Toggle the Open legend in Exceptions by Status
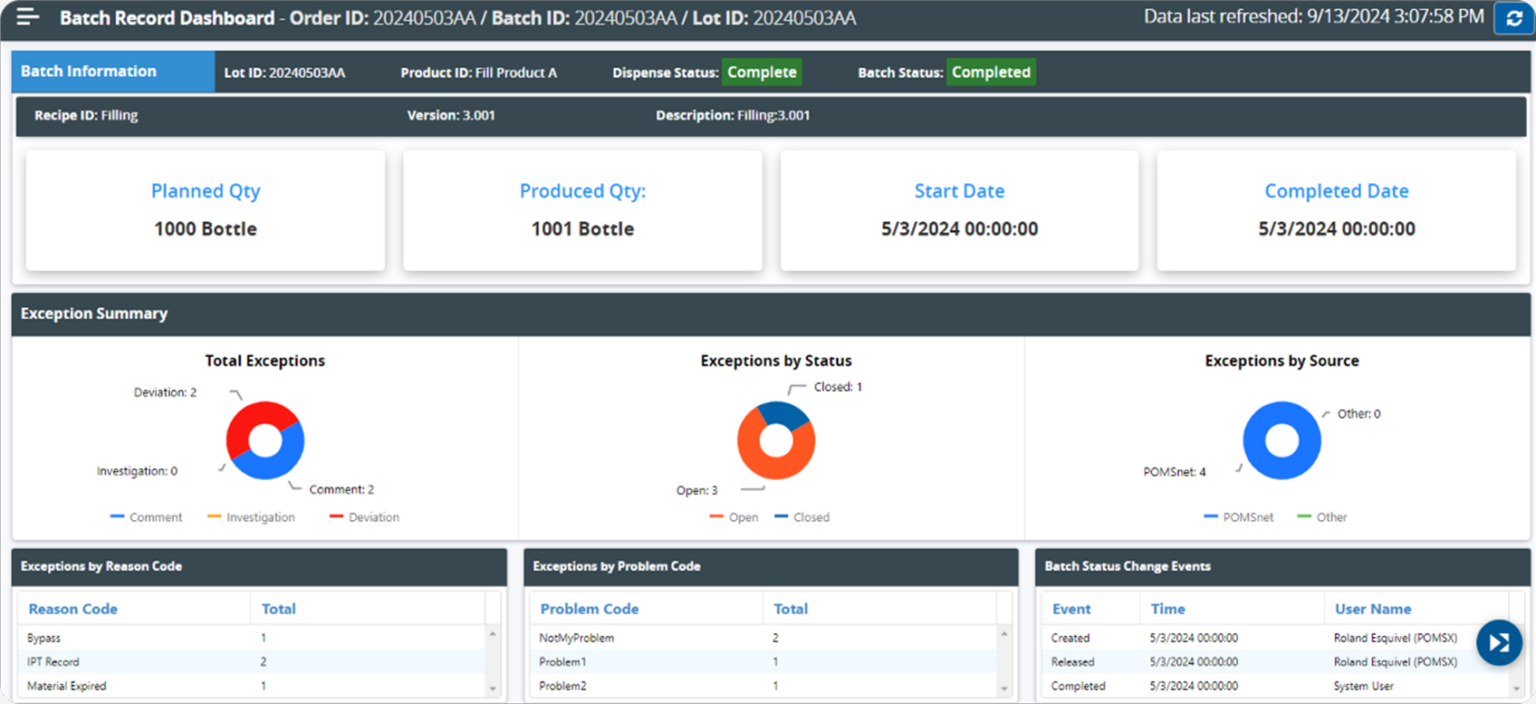1536x704 pixels. [x=733, y=517]
